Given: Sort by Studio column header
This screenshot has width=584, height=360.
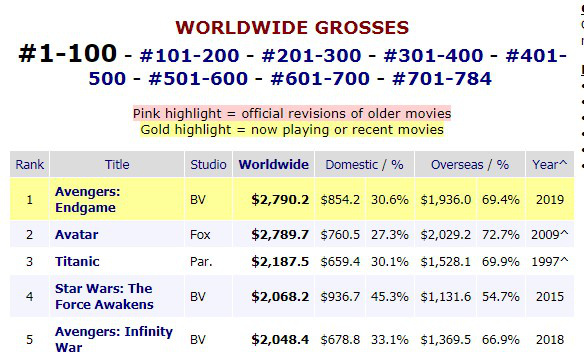Looking at the screenshot, I should pyautogui.click(x=208, y=165).
